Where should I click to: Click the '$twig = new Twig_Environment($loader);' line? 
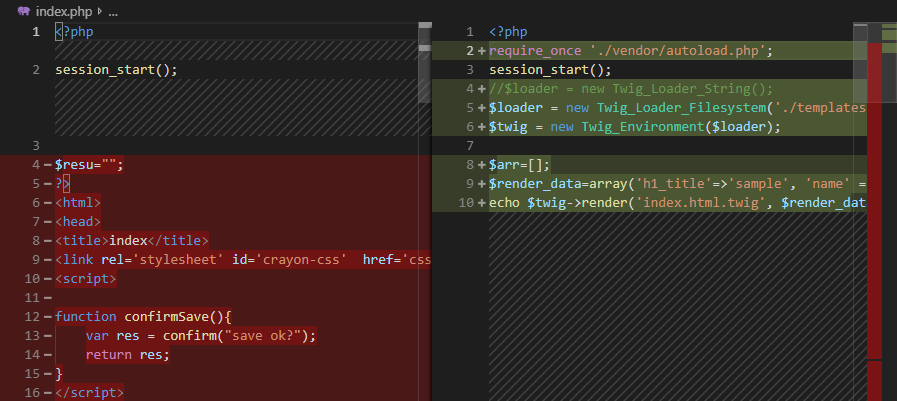(634, 126)
